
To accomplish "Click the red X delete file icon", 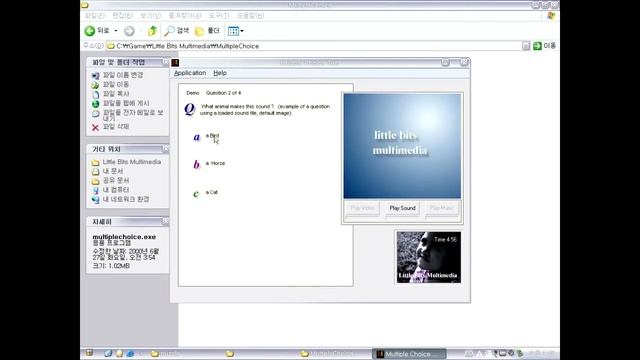I will pyautogui.click(x=95, y=127).
